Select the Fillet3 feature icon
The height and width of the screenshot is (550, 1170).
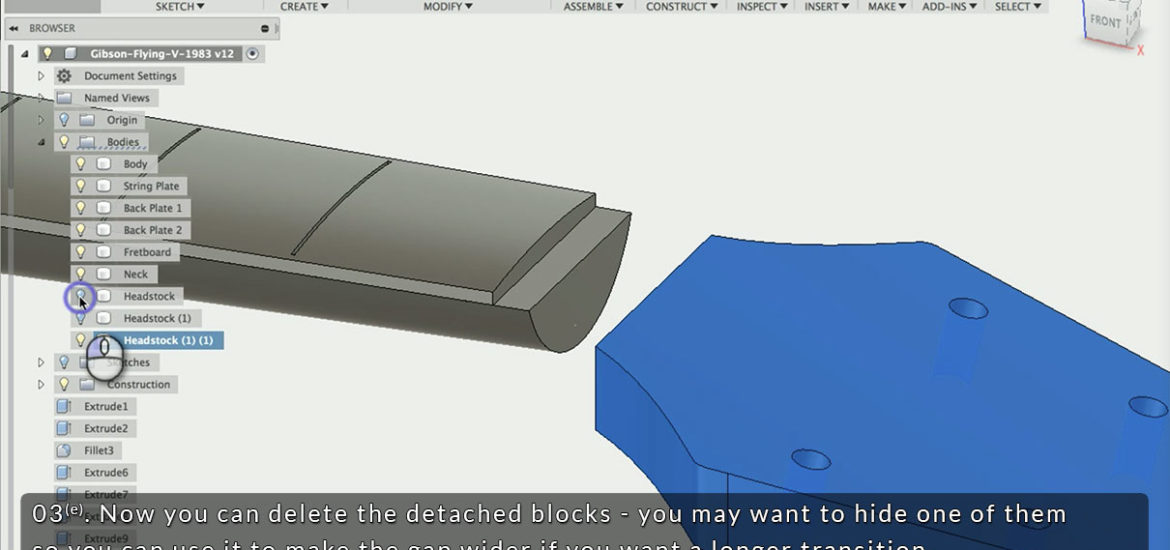tap(65, 450)
